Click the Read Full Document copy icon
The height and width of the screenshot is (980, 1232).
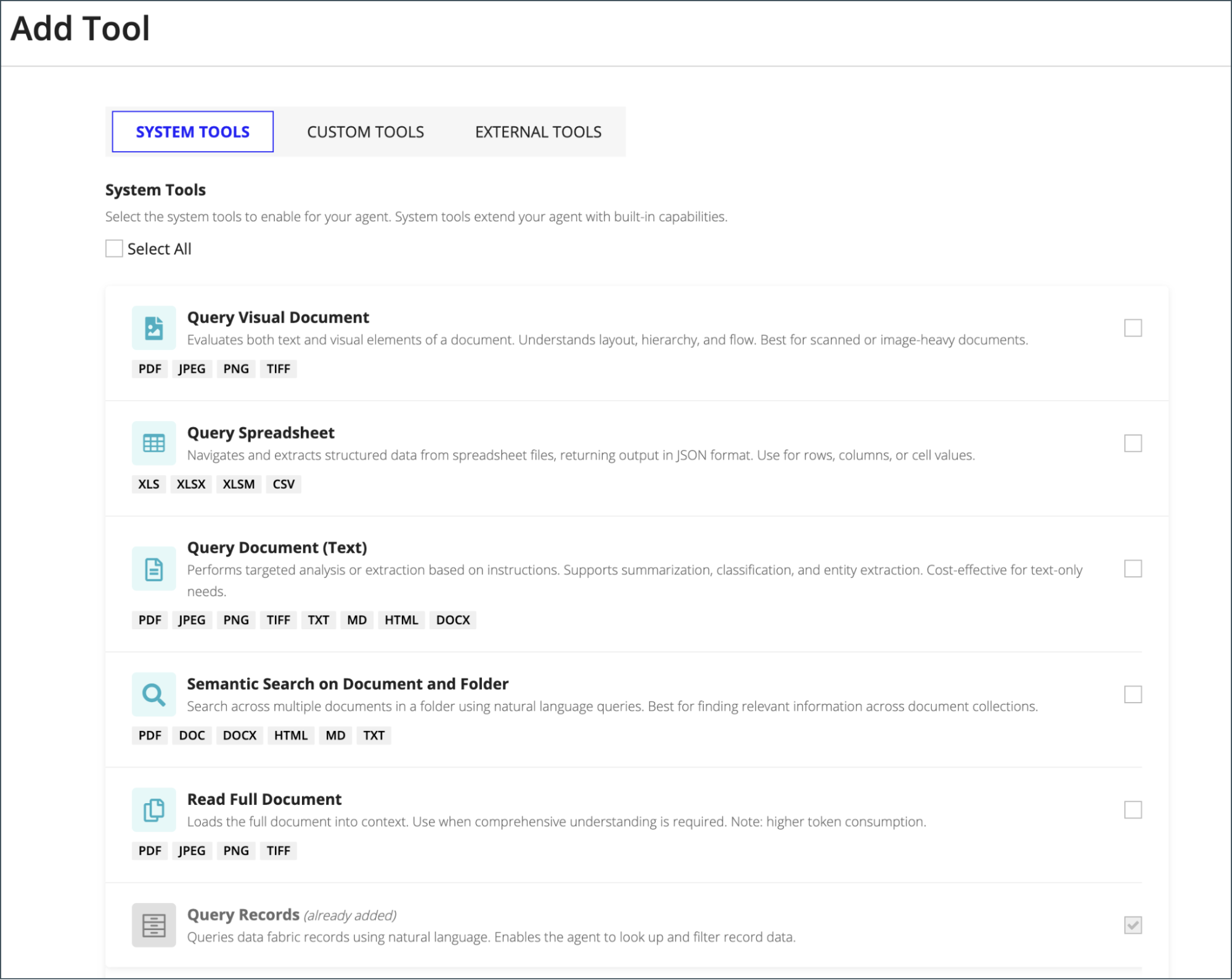pyautogui.click(x=153, y=810)
